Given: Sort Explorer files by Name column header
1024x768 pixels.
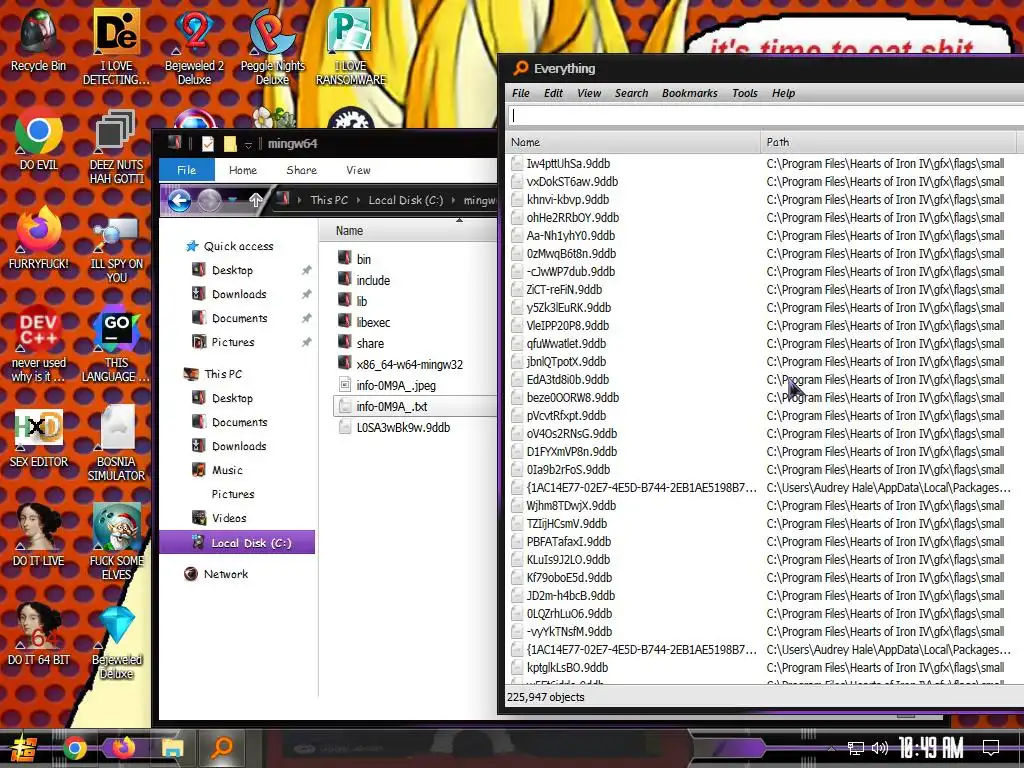Looking at the screenshot, I should (x=408, y=231).
